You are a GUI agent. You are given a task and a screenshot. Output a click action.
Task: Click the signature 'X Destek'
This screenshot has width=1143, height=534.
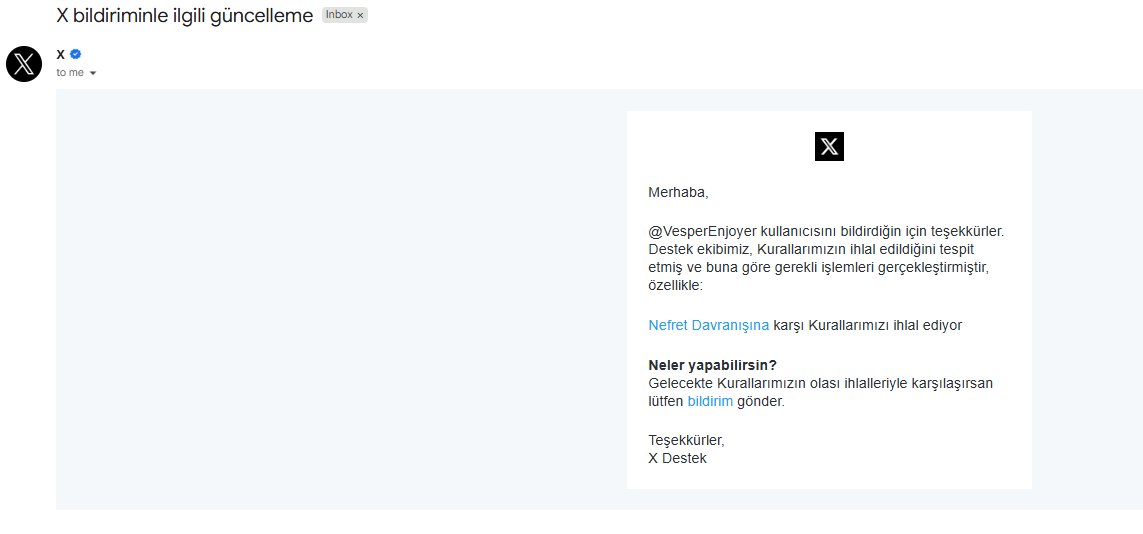677,459
